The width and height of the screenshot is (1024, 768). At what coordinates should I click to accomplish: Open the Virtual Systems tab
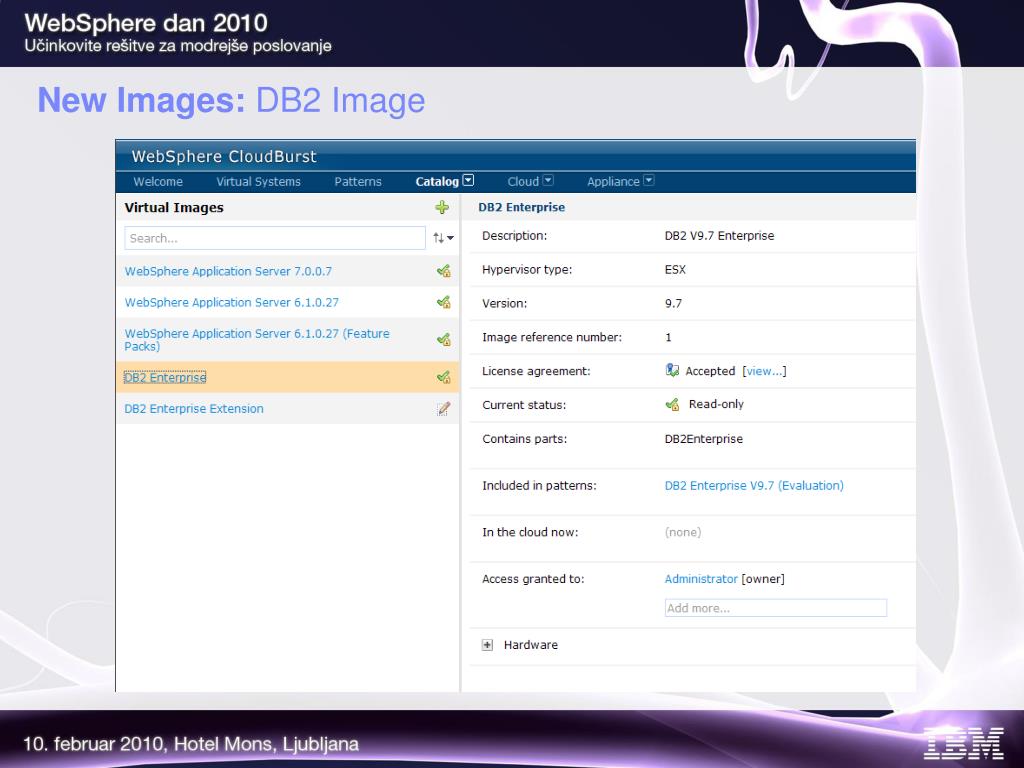[259, 182]
